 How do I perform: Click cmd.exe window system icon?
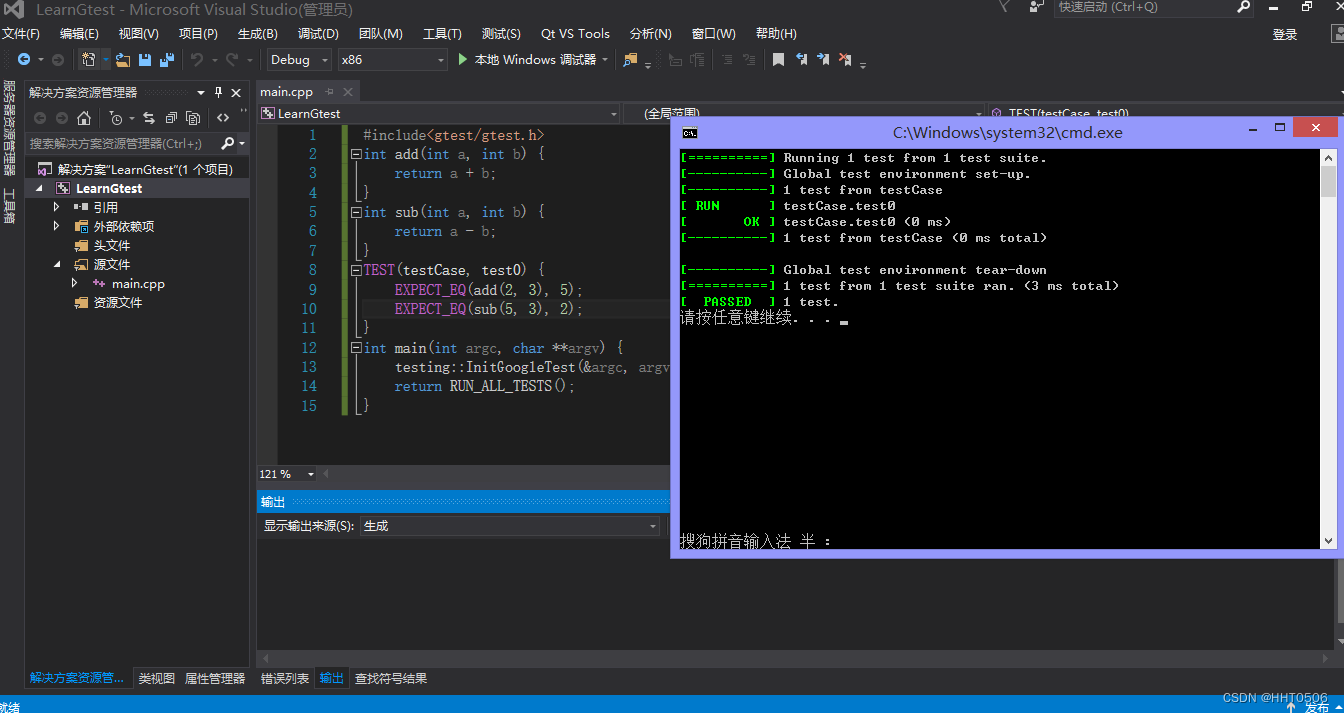tap(689, 132)
